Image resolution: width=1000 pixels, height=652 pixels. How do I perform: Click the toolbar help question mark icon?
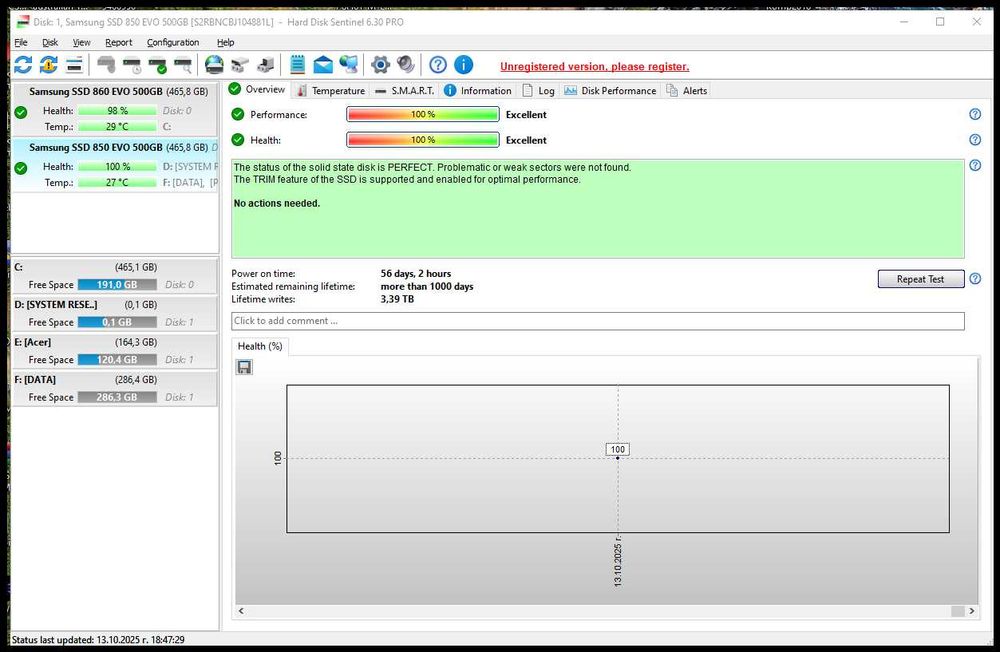438,64
